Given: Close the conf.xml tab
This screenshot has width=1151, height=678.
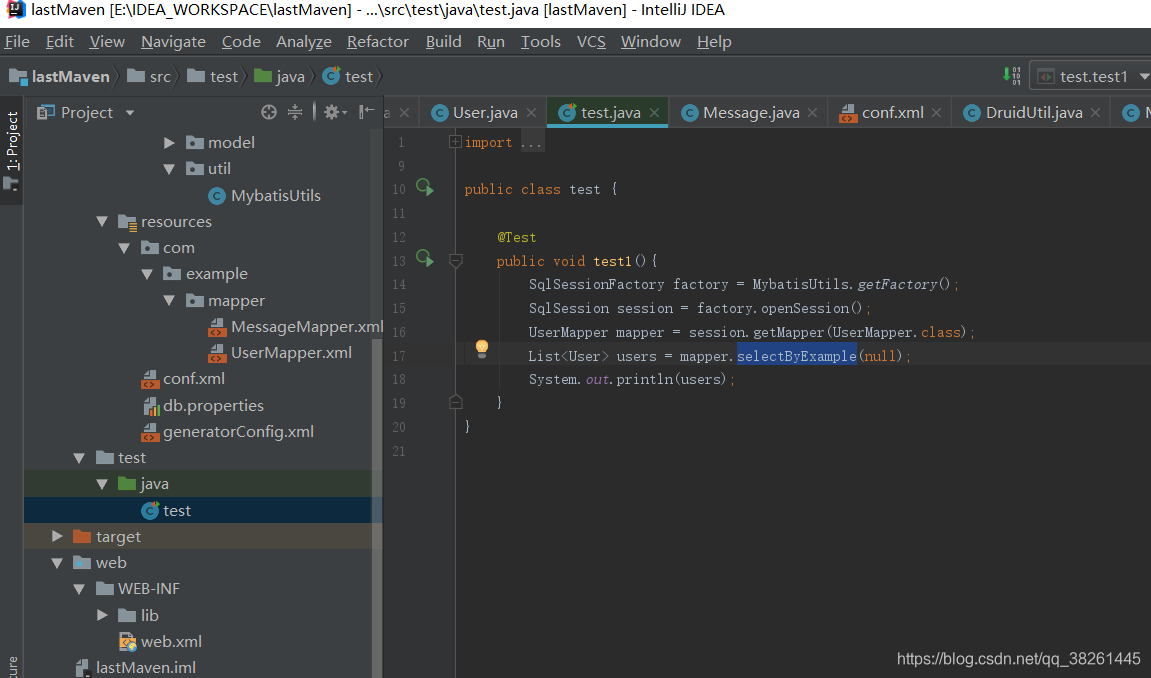Looking at the screenshot, I should point(936,112).
